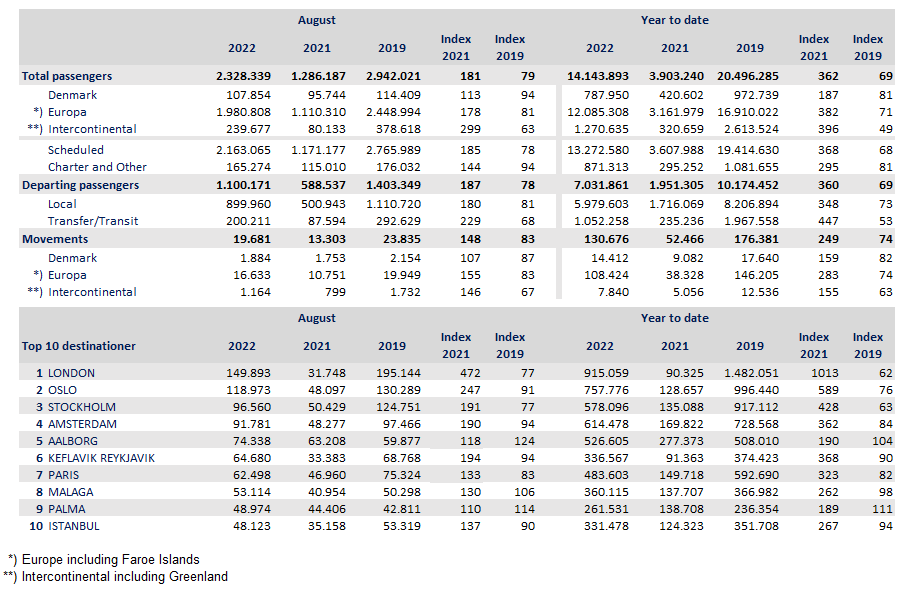Select the Scheduled row label

[x=76, y=150]
